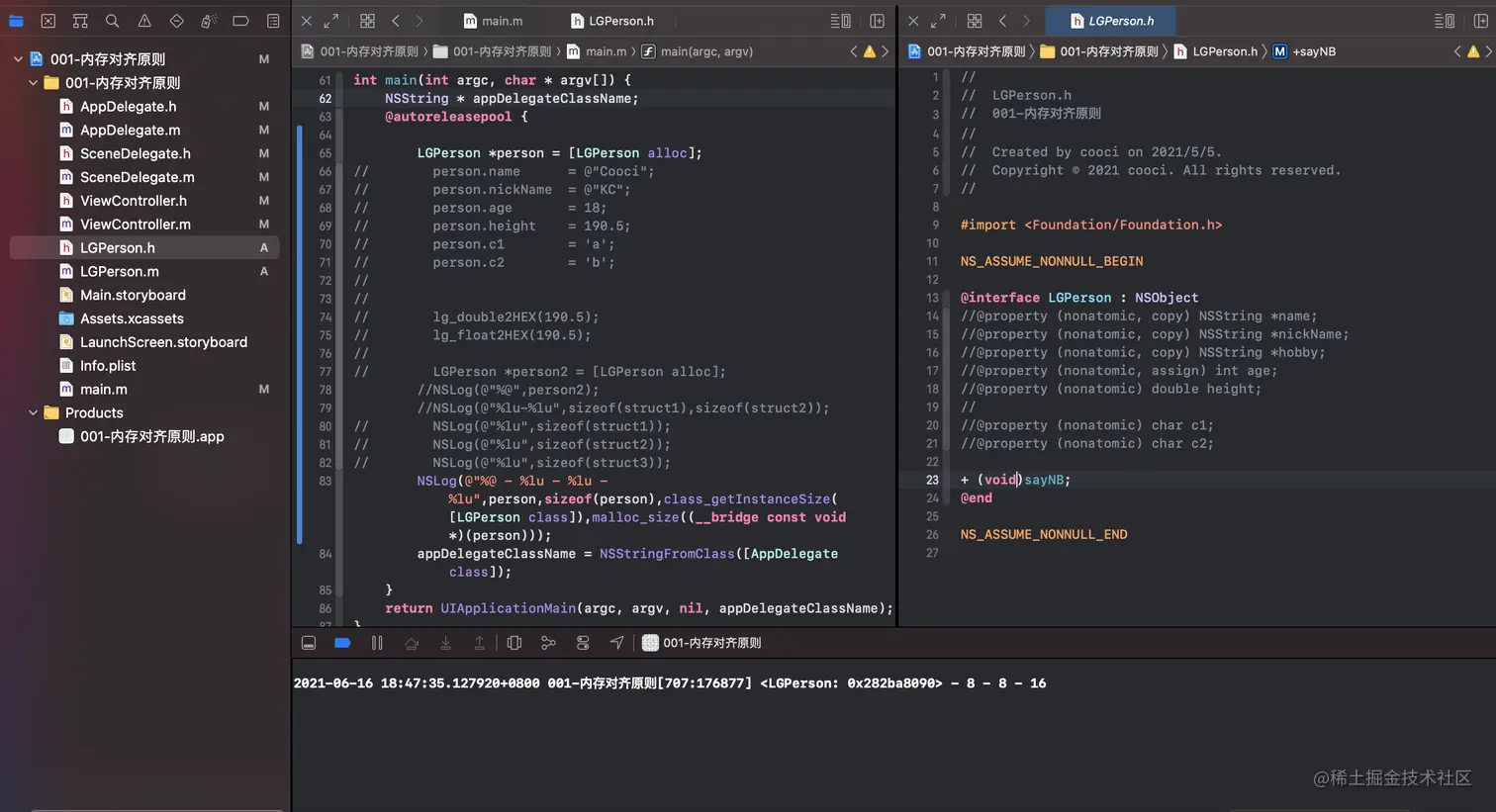Open main(argc, argv) jump bar symbol menu
Screen dimensions: 1496x812
(697, 51)
